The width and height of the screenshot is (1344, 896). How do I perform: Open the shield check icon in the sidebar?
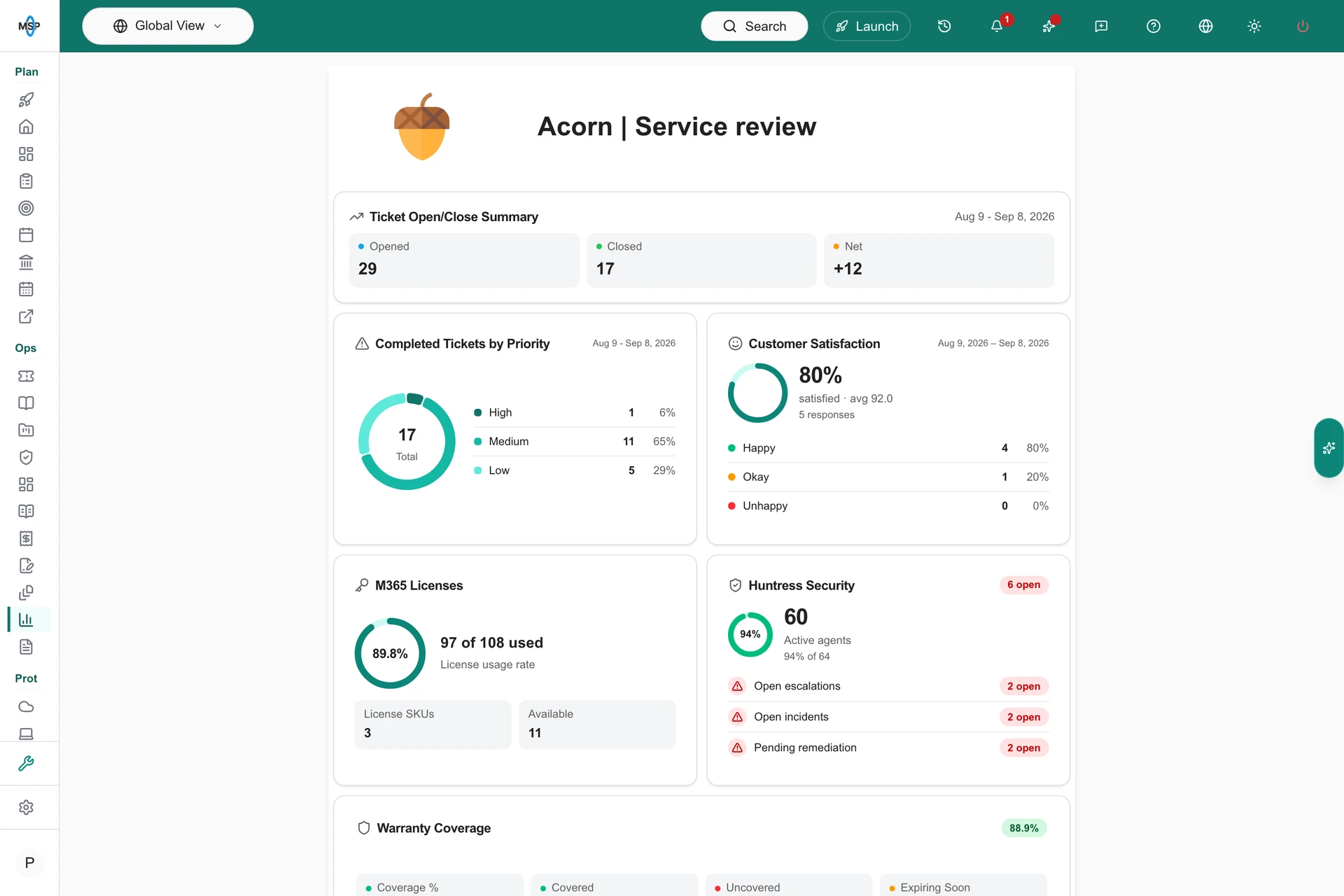pos(26,457)
